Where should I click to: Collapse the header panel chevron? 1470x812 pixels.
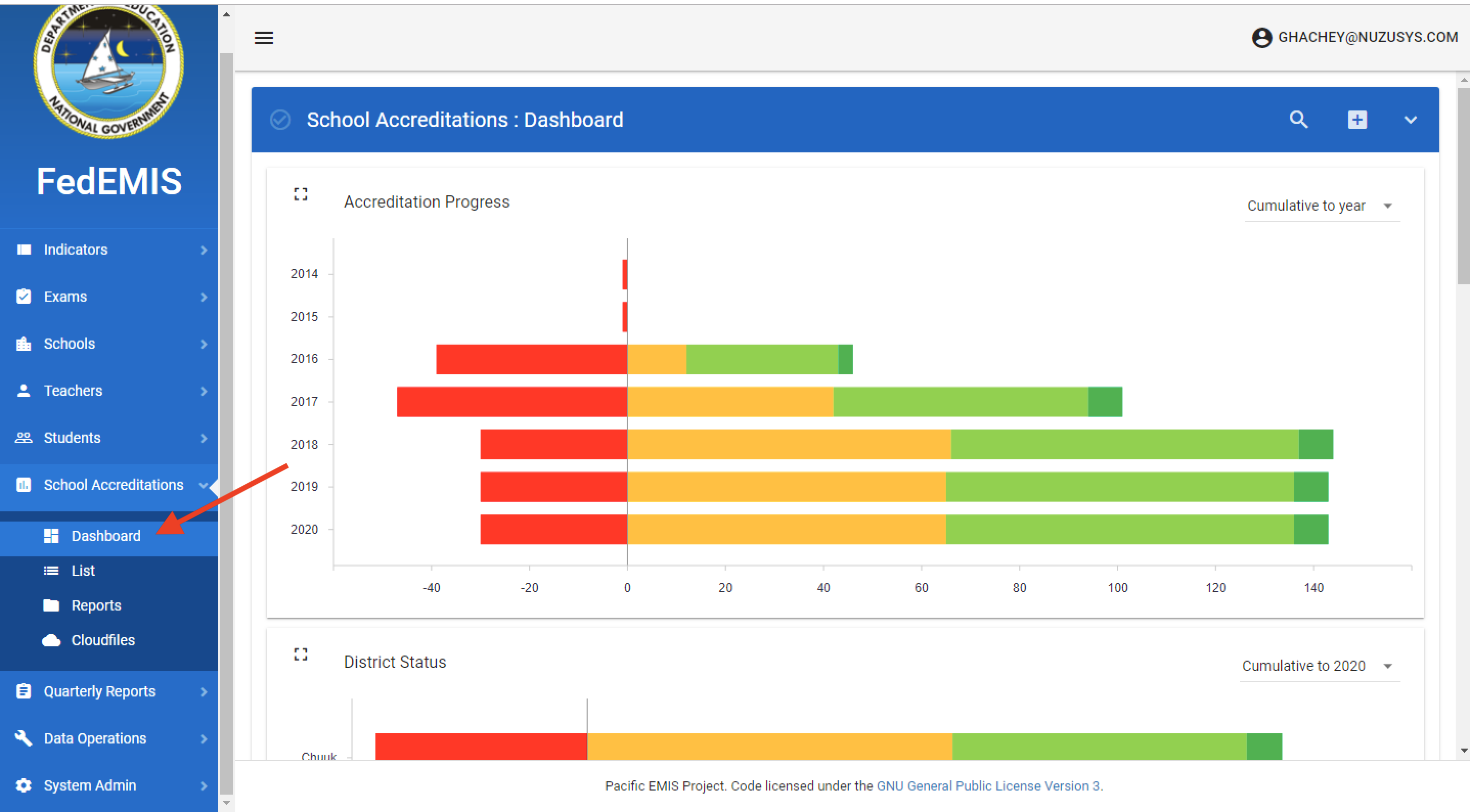(1410, 120)
